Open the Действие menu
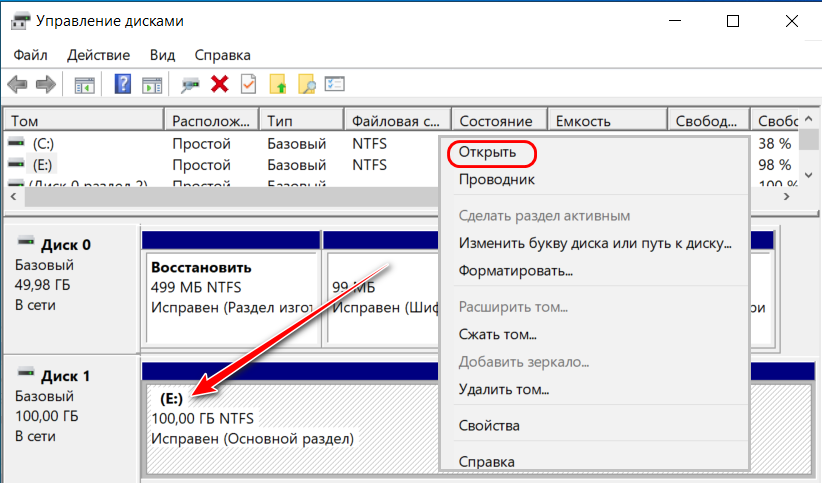822x483 pixels. tap(98, 55)
